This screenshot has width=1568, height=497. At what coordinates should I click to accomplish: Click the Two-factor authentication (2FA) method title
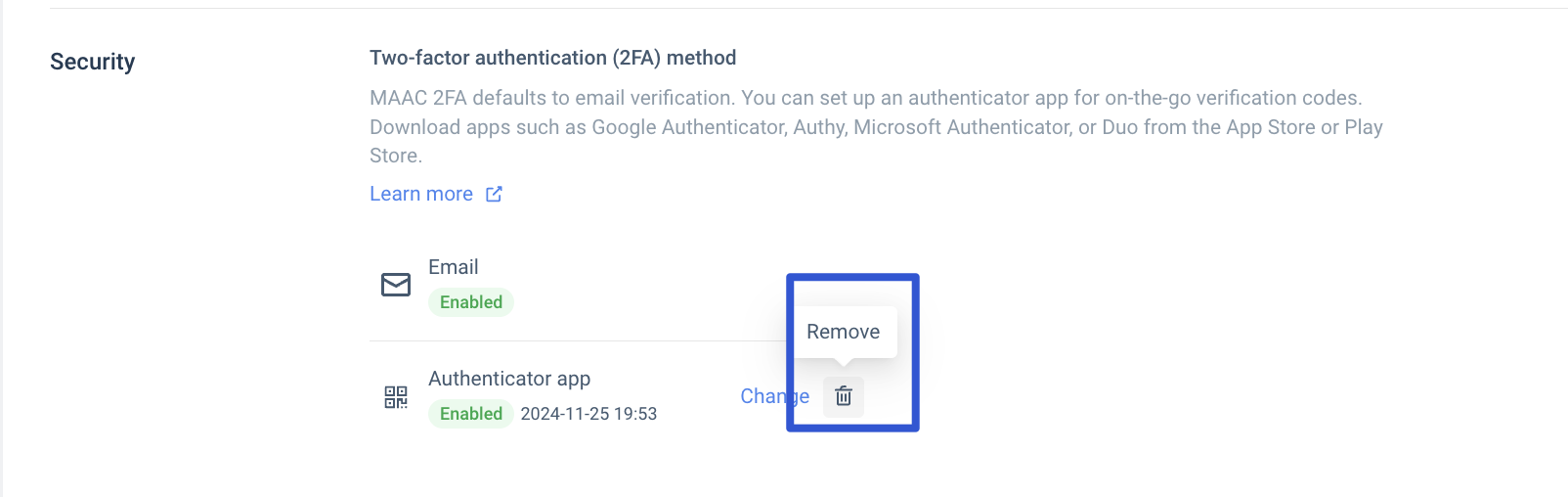pyautogui.click(x=552, y=58)
